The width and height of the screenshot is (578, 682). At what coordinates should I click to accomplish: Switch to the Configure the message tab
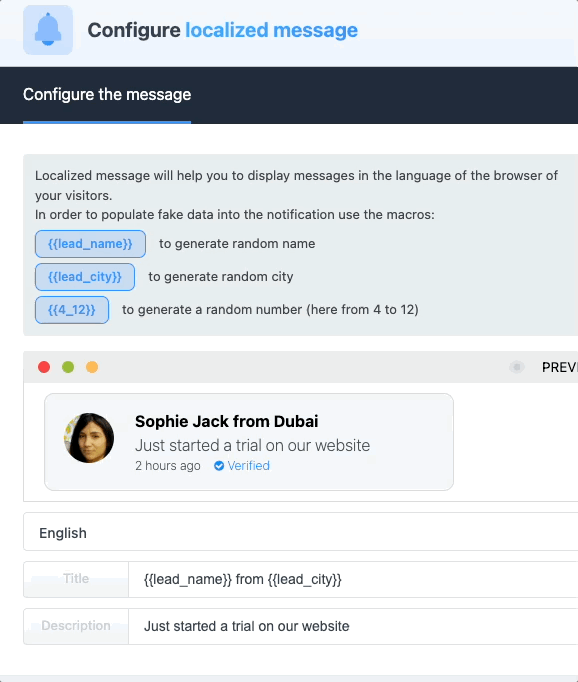pos(107,94)
